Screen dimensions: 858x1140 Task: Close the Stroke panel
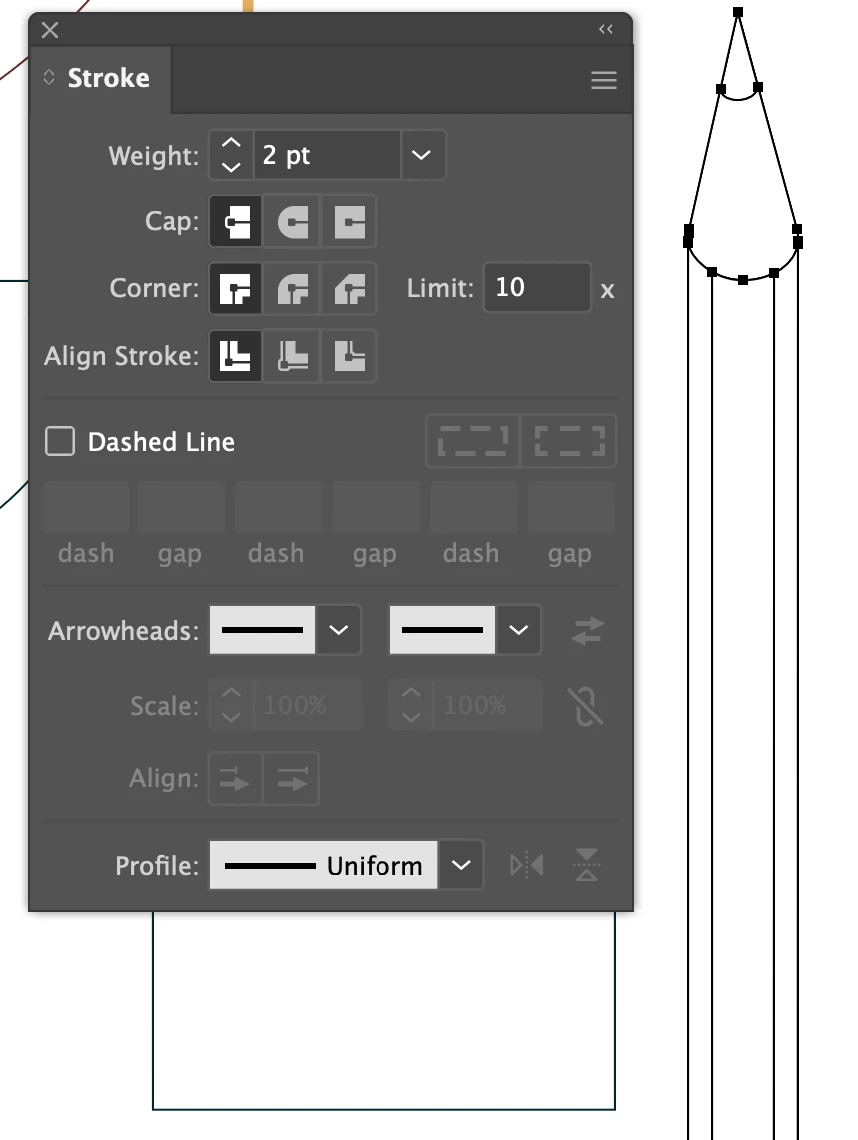49,30
